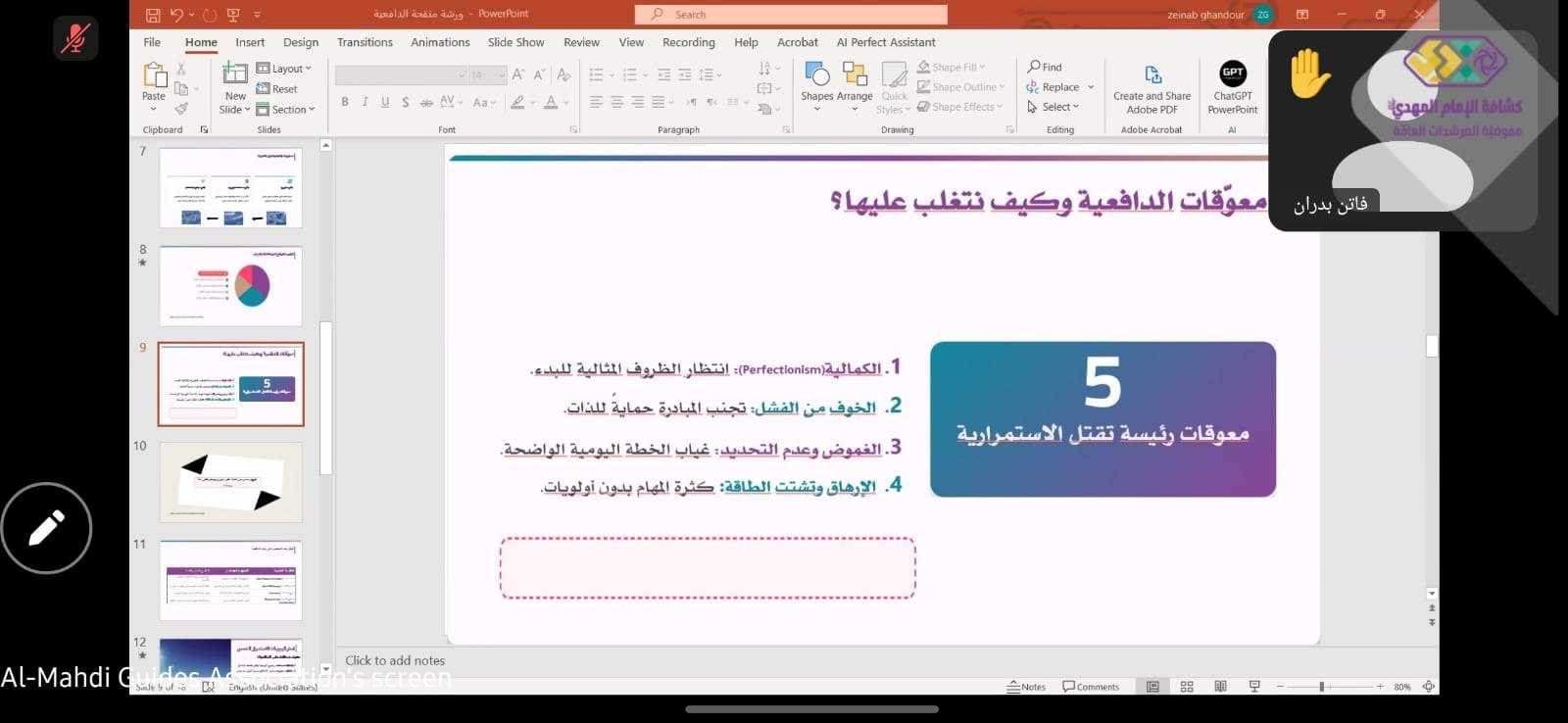Open the Section dropdown

286,110
